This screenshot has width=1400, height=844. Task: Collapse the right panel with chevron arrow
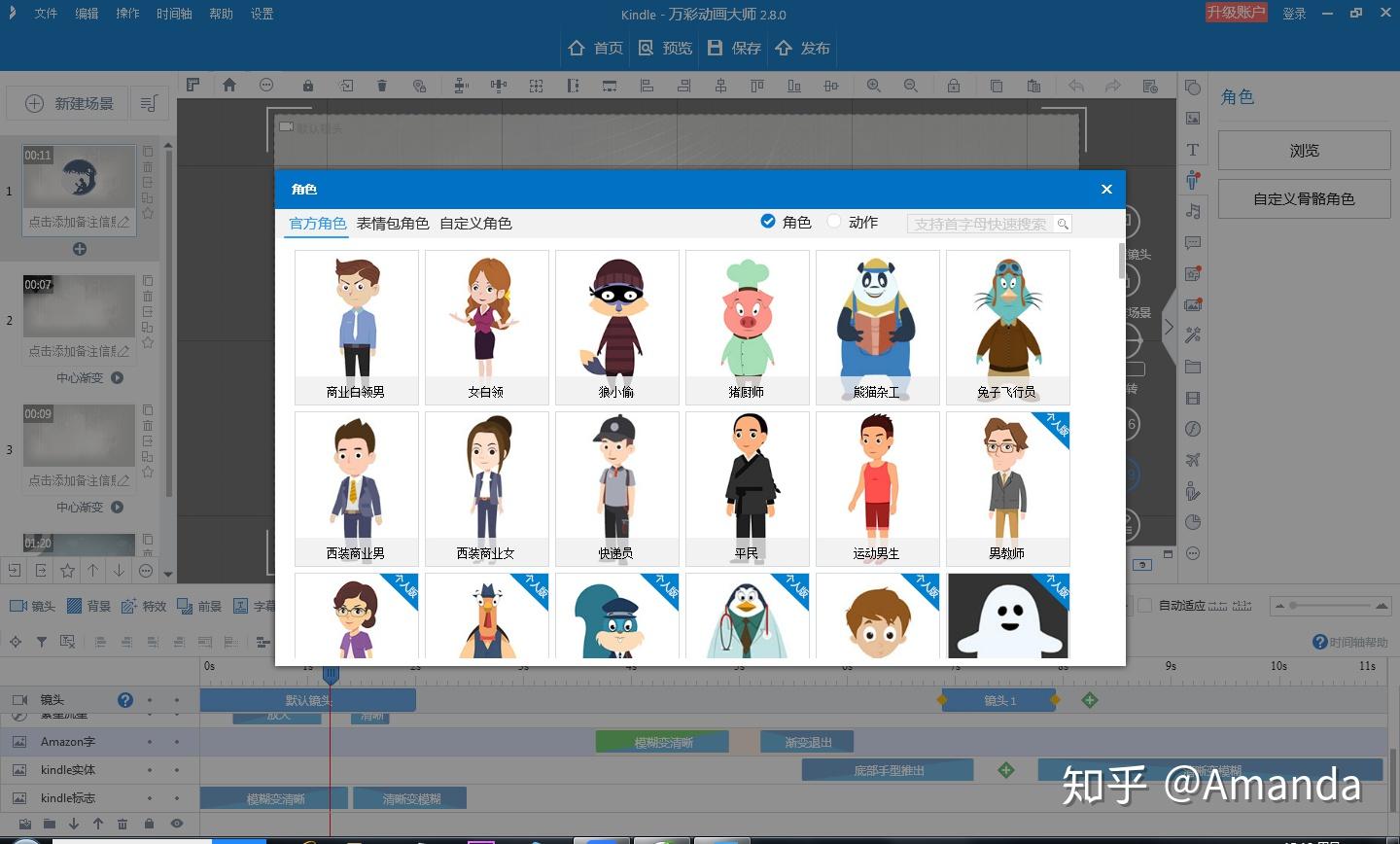tap(1169, 328)
